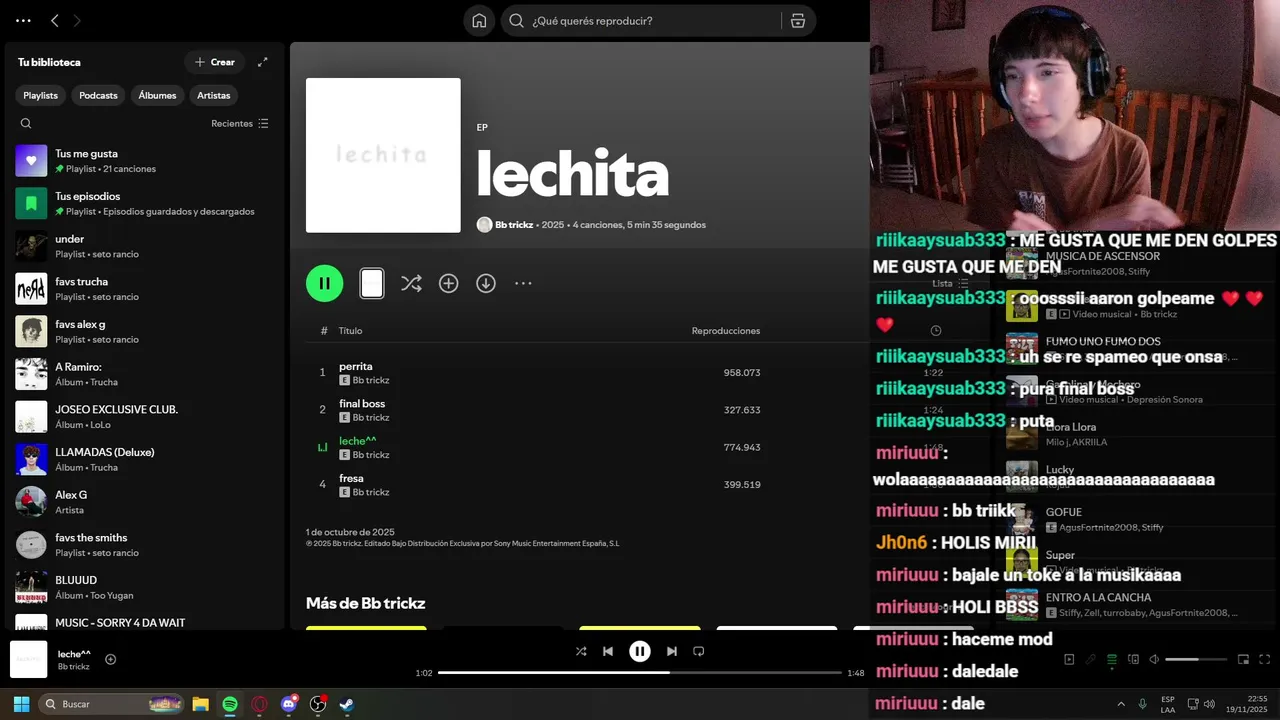Open the Recientes sort dropdown
The height and width of the screenshot is (720, 1280).
click(240, 123)
